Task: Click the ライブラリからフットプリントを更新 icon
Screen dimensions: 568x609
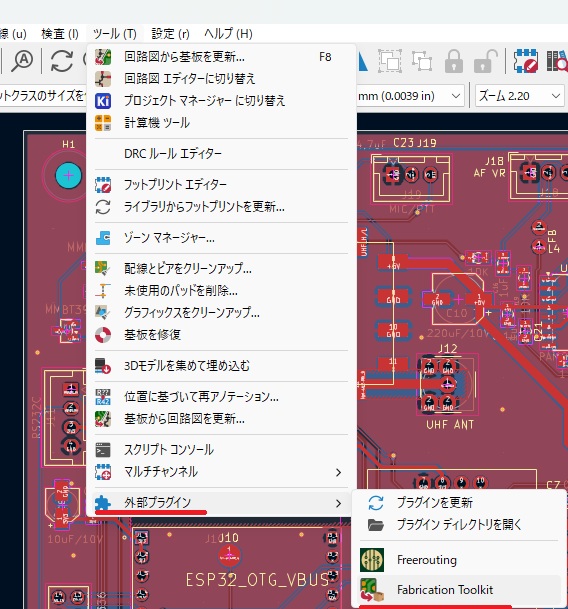Action: 103,207
